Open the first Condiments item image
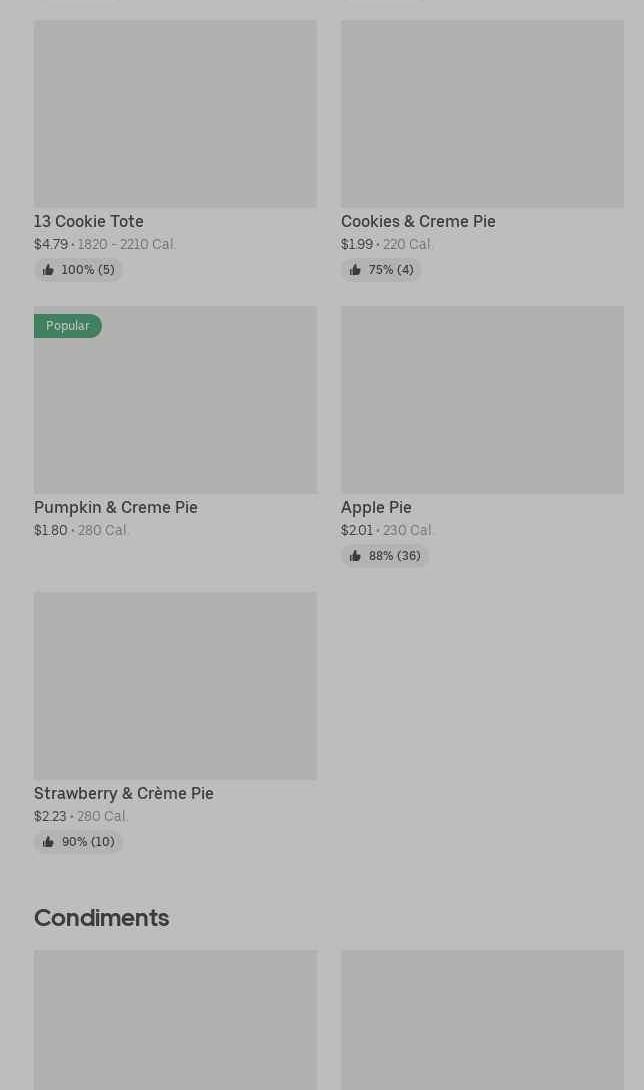The height and width of the screenshot is (1090, 644). click(175, 1020)
